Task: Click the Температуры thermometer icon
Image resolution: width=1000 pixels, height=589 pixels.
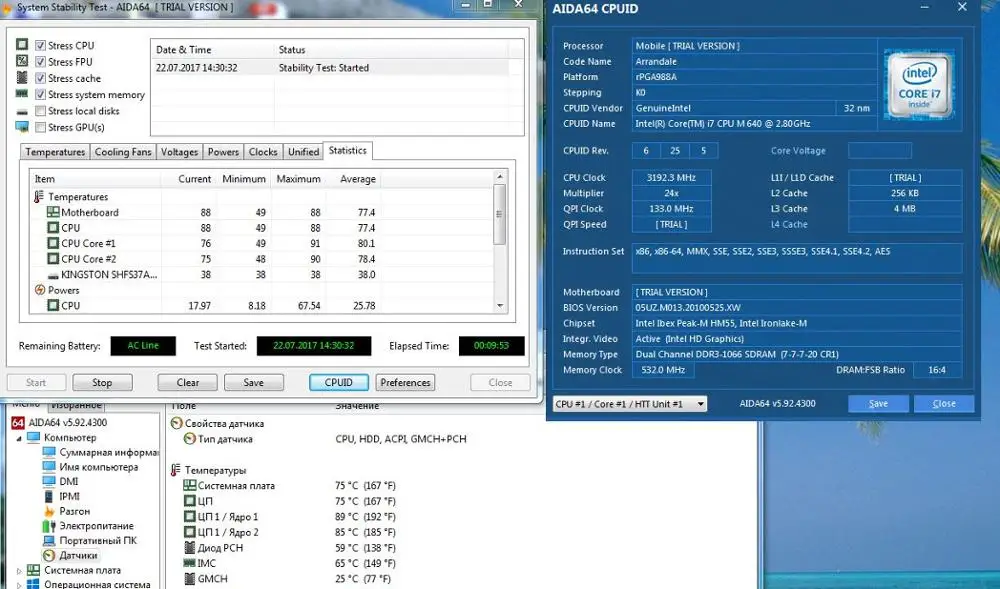Action: pyautogui.click(x=176, y=470)
